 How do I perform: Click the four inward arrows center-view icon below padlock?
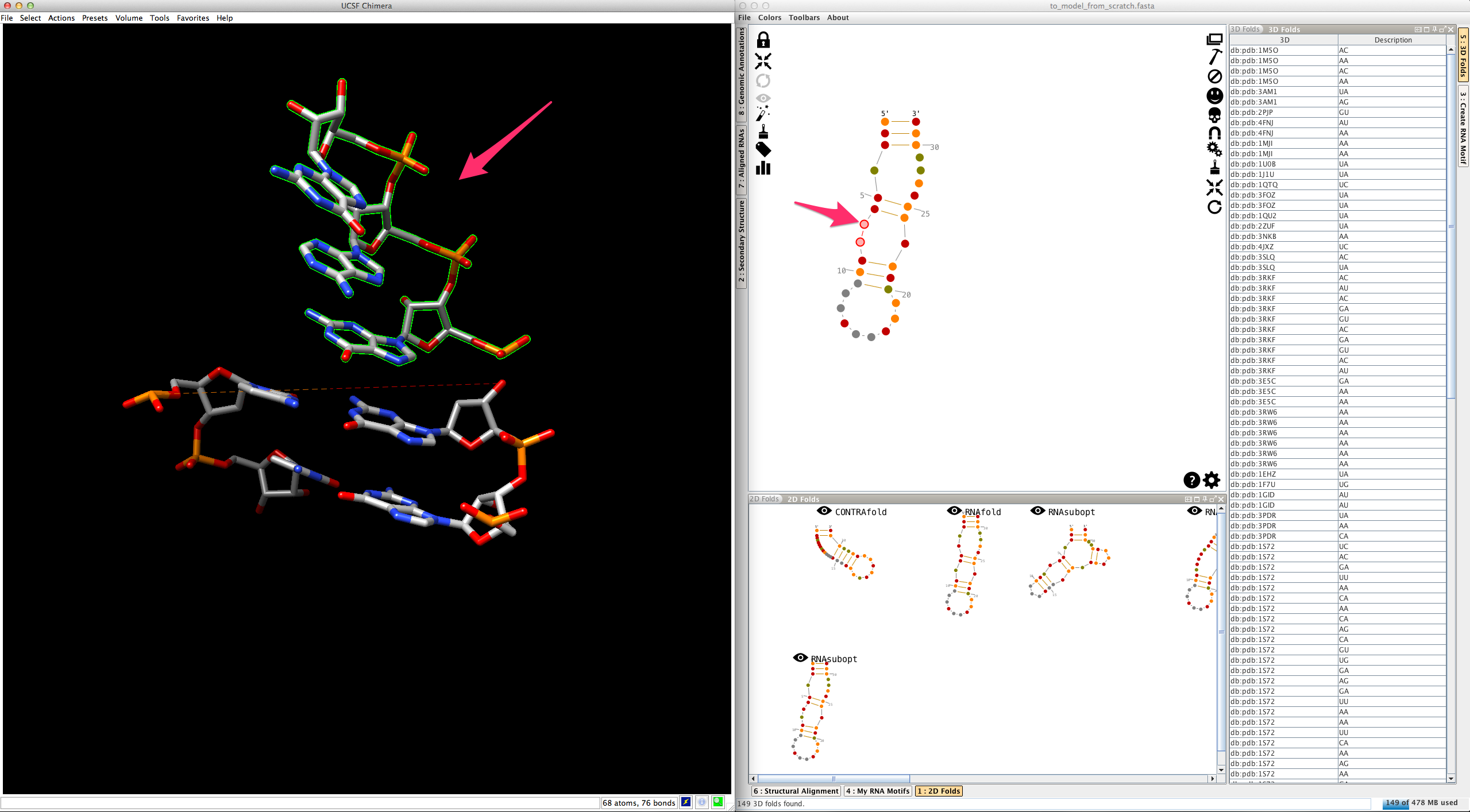click(763, 61)
